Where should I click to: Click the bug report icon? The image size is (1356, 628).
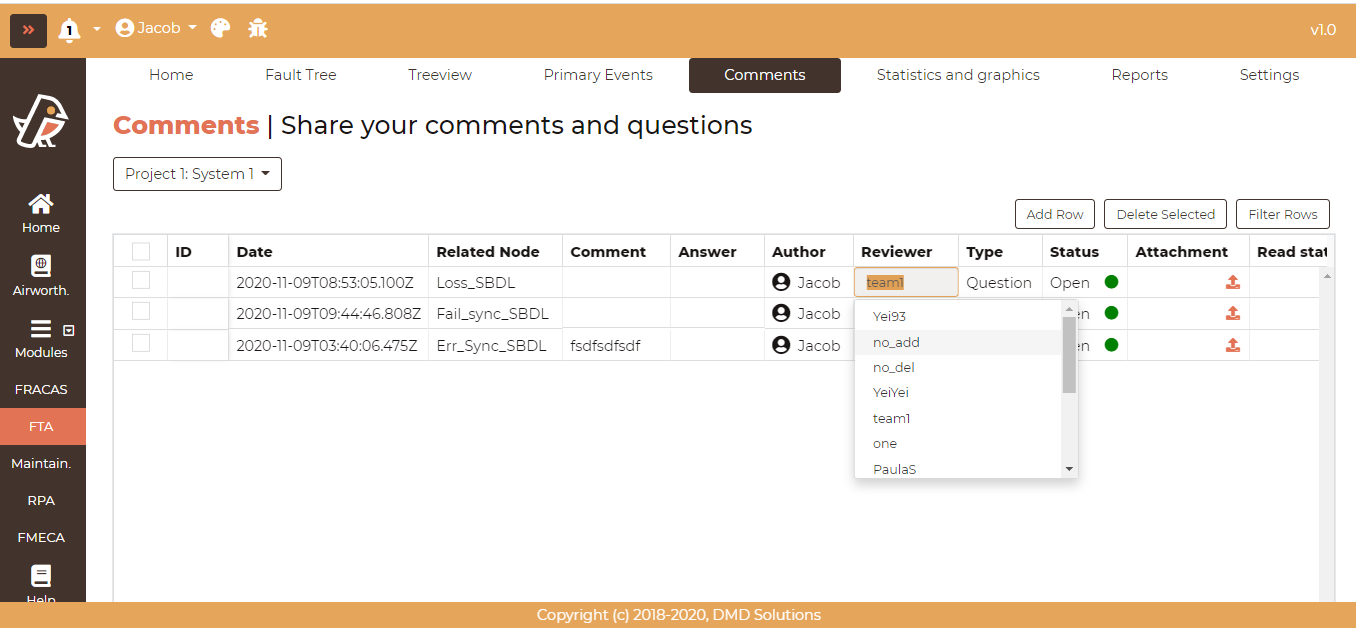pos(258,28)
